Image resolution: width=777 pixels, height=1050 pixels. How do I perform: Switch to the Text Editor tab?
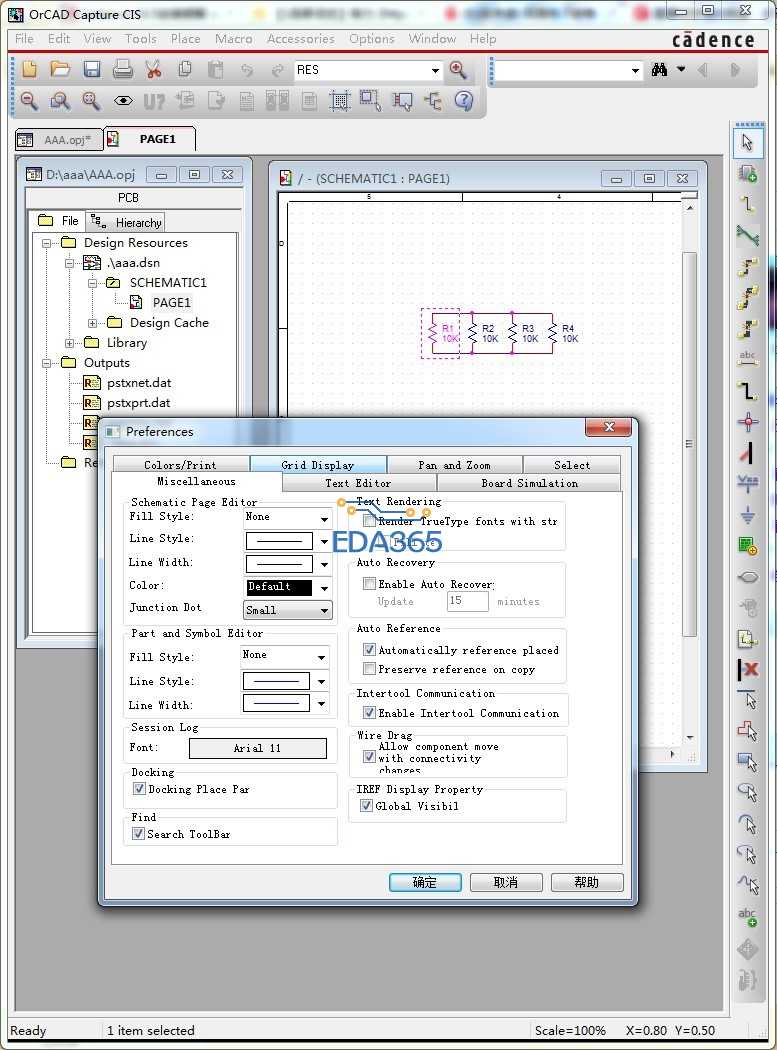click(358, 483)
